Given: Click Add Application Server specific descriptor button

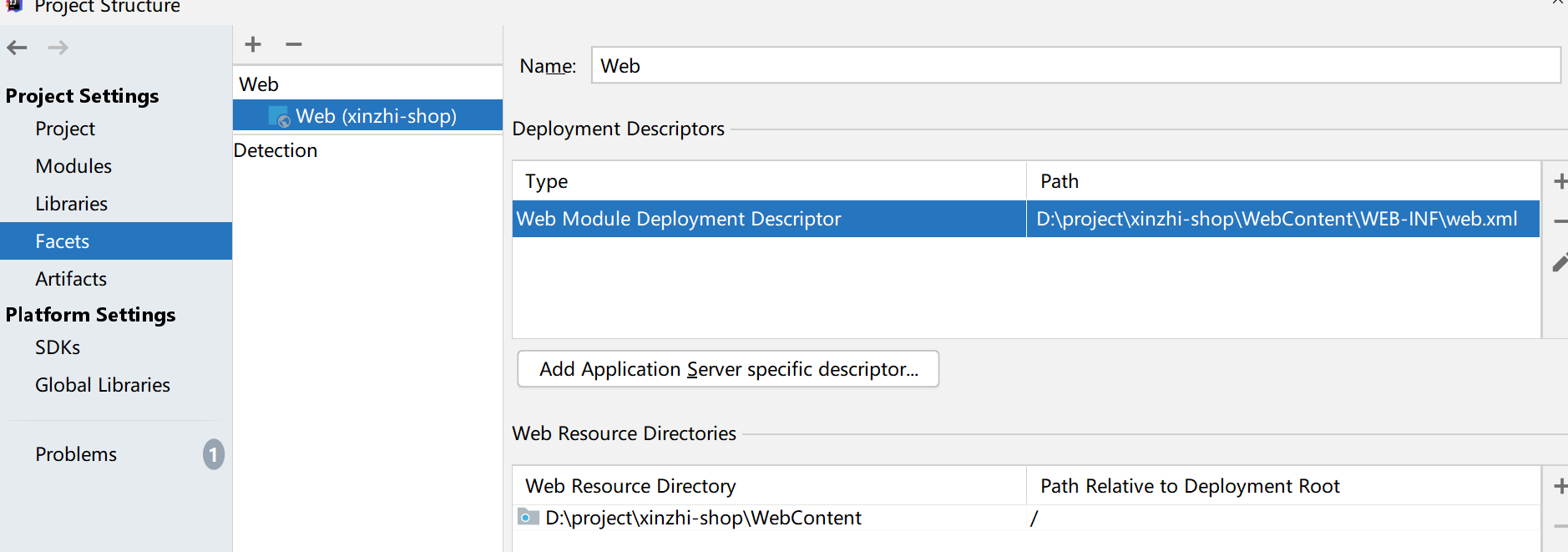Looking at the screenshot, I should pyautogui.click(x=728, y=369).
